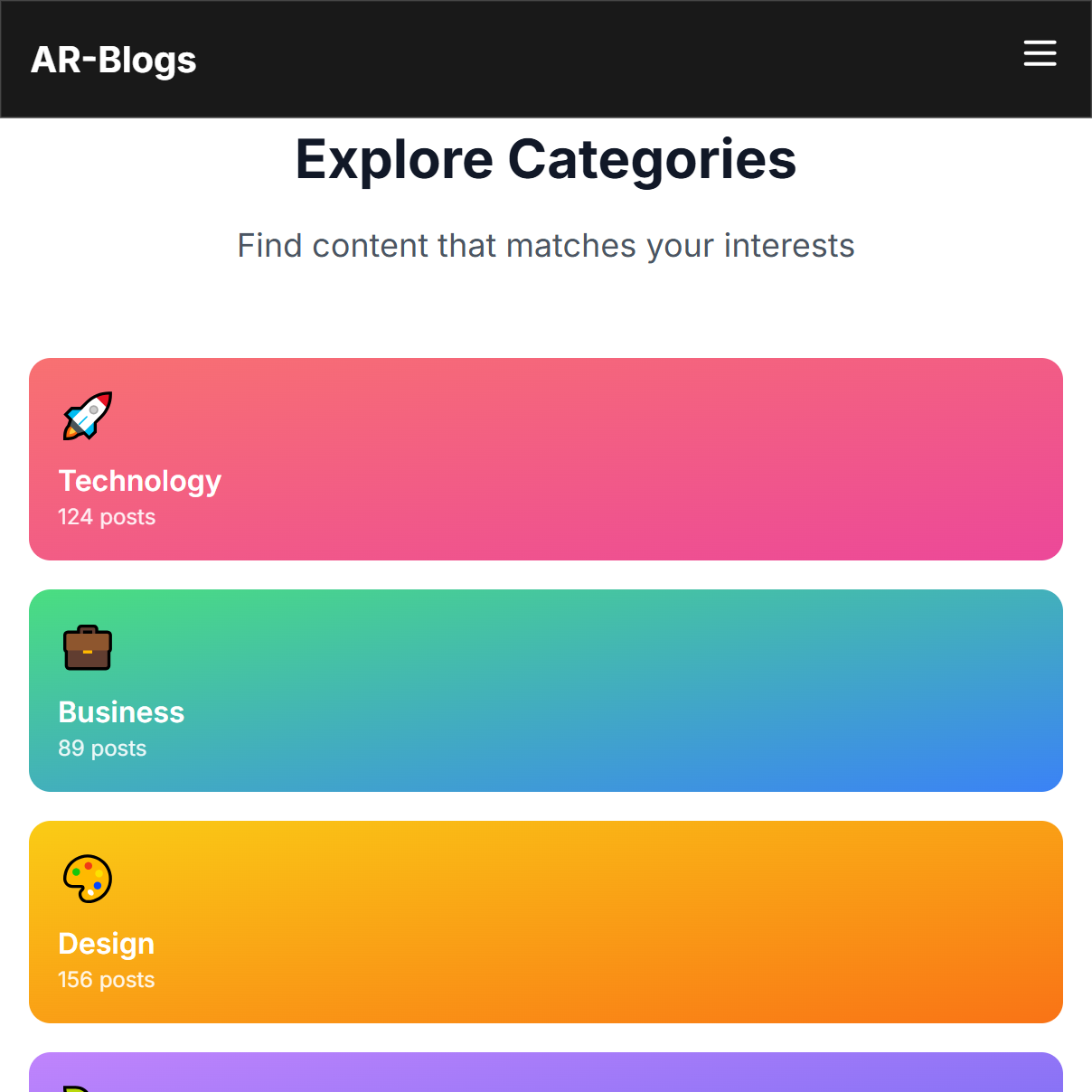
Task: Go home via the AR-Blogs logo
Action: pyautogui.click(x=114, y=60)
